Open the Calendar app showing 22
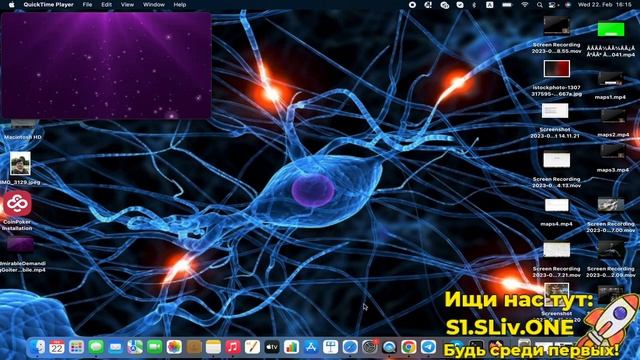 (57, 347)
